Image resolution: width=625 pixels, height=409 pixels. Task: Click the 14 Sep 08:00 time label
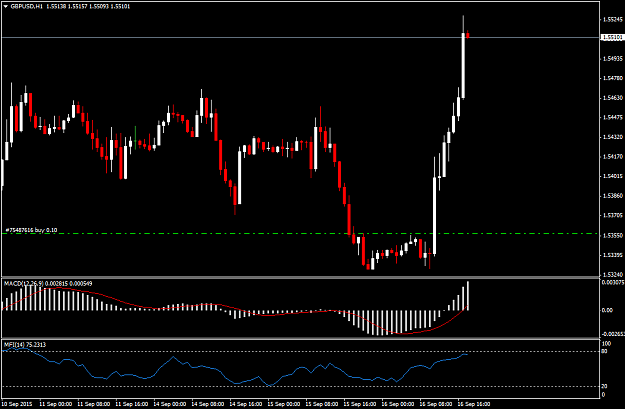point(208,404)
